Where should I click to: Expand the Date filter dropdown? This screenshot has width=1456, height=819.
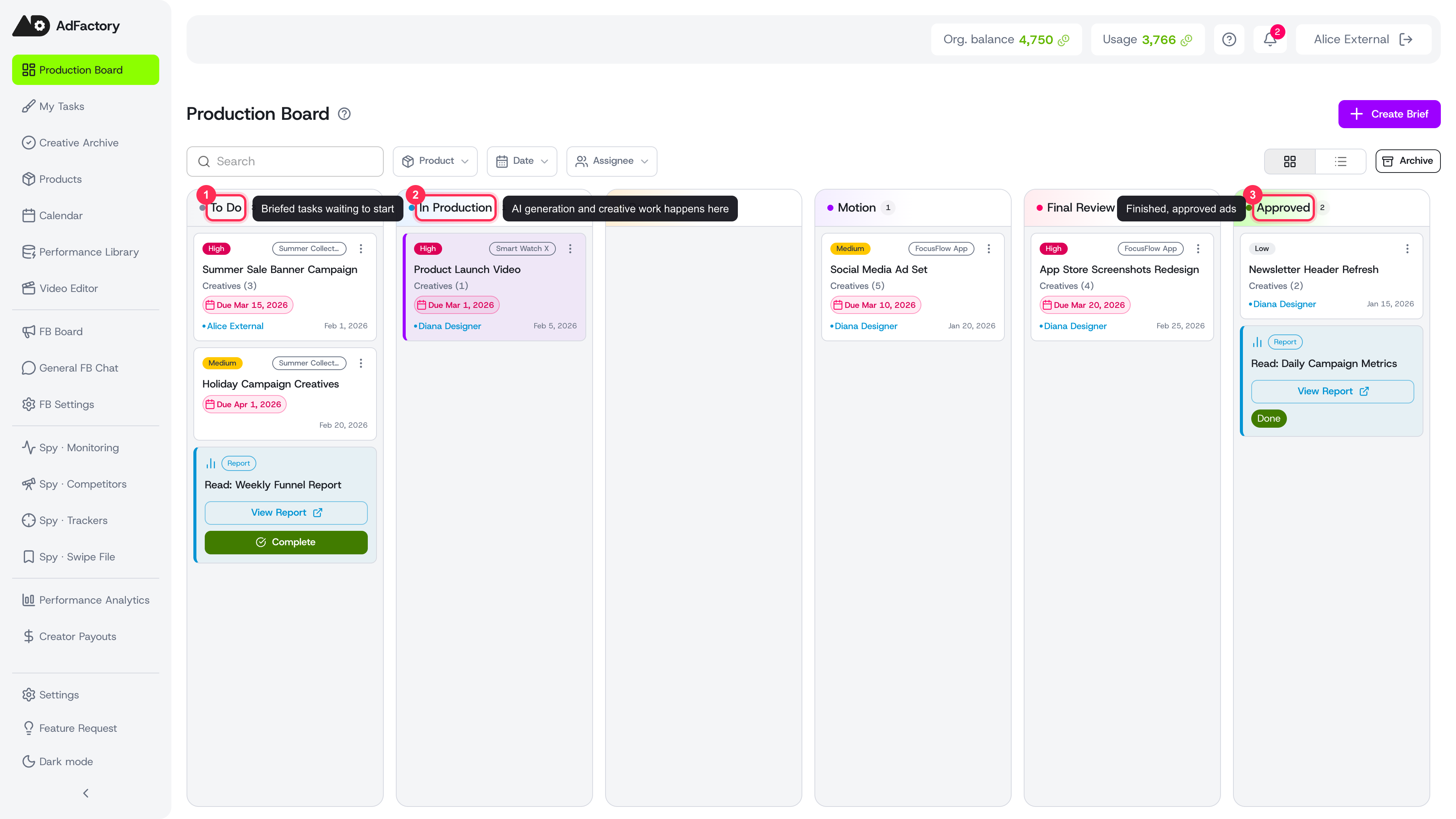pos(522,162)
